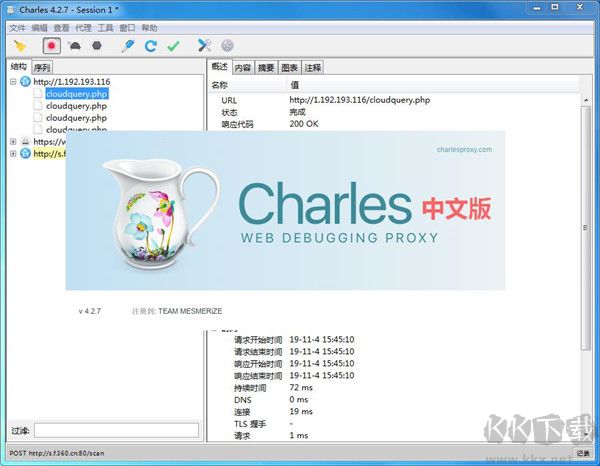Click the overview panel vertical scrollbar

[x=585, y=228]
